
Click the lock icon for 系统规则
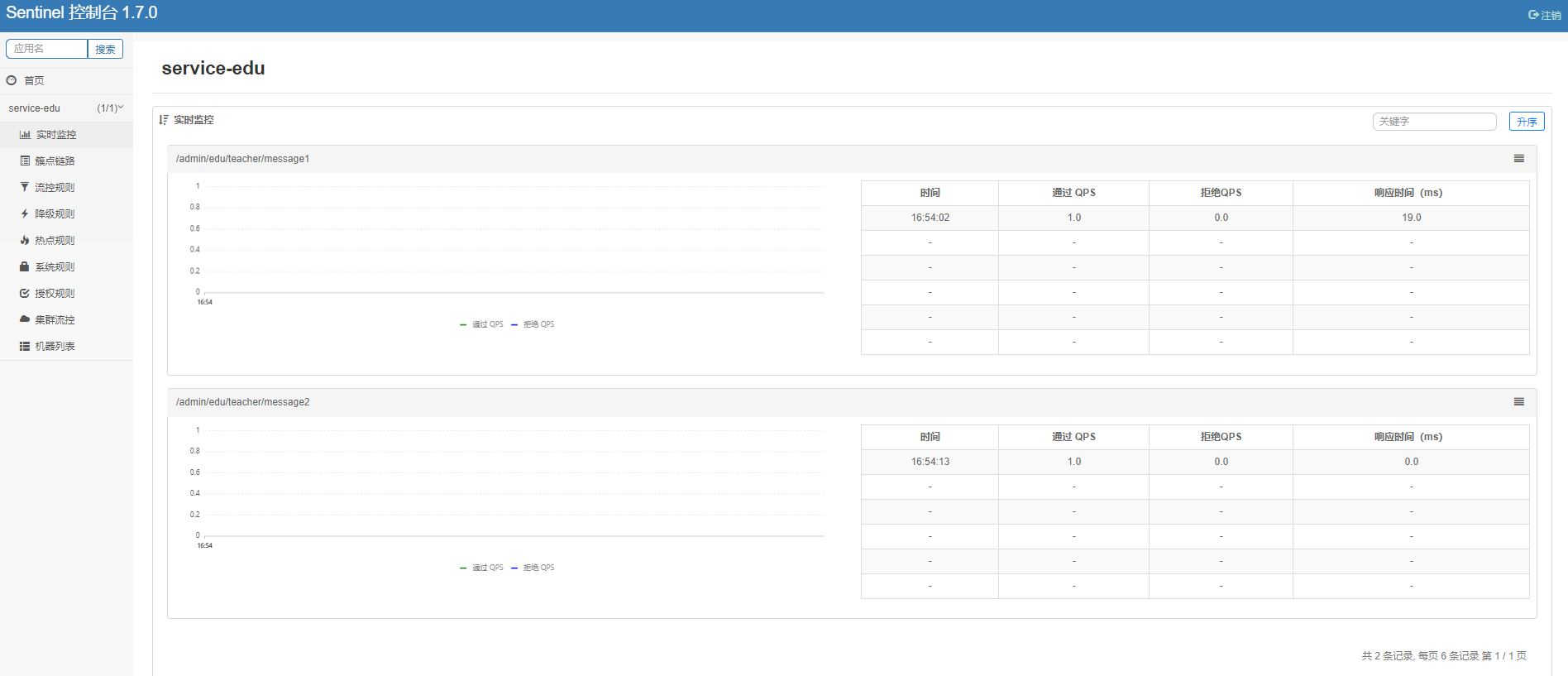click(25, 266)
